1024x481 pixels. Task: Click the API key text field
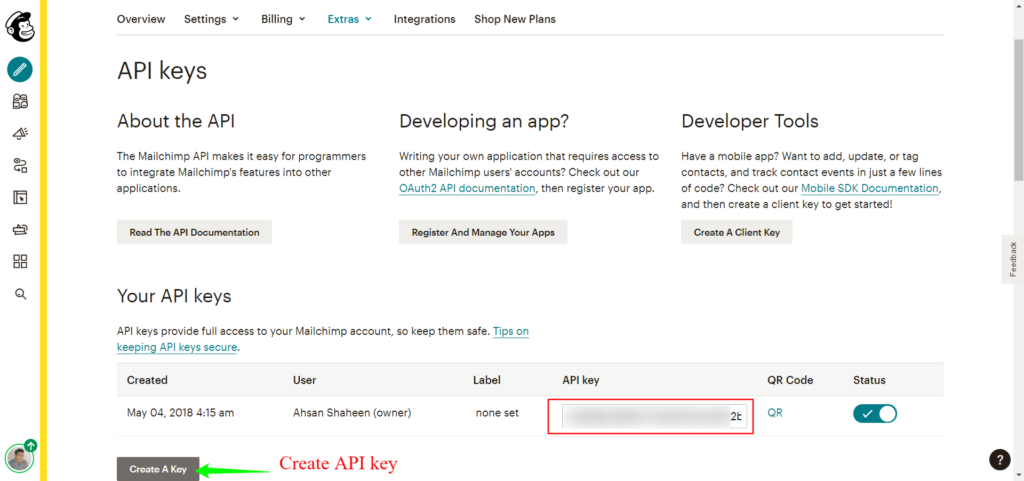click(655, 416)
